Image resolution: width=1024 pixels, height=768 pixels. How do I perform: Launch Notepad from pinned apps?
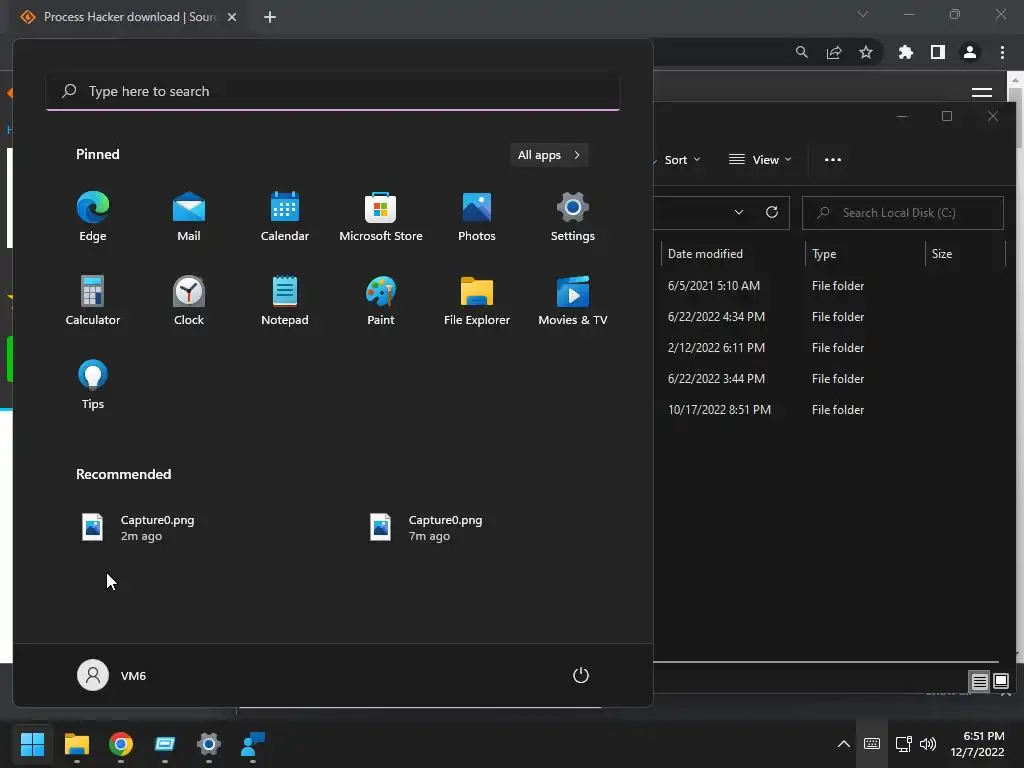coord(285,301)
